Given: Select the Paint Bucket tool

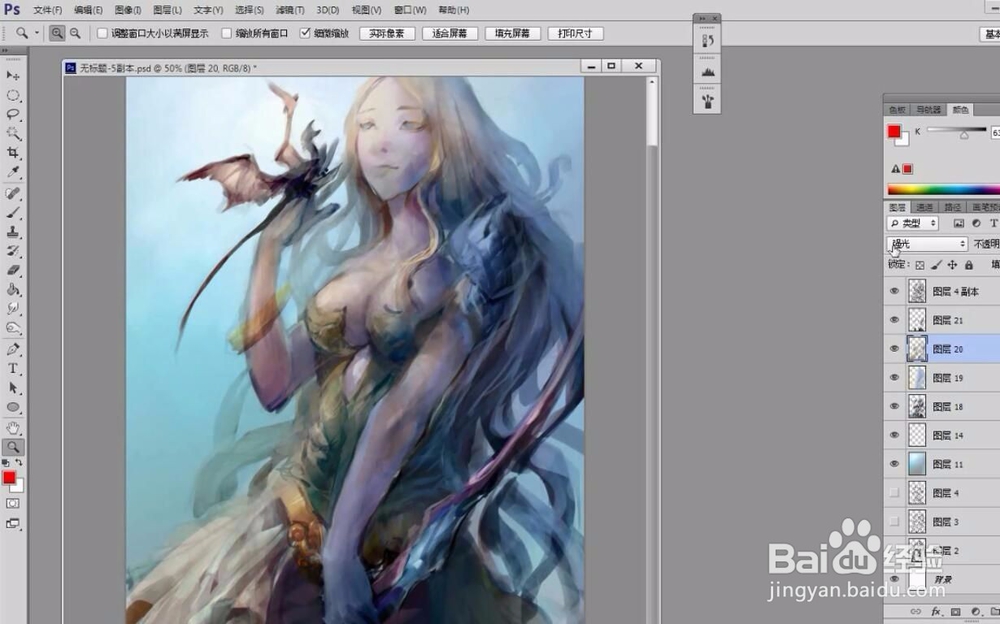Looking at the screenshot, I should 13,289.
